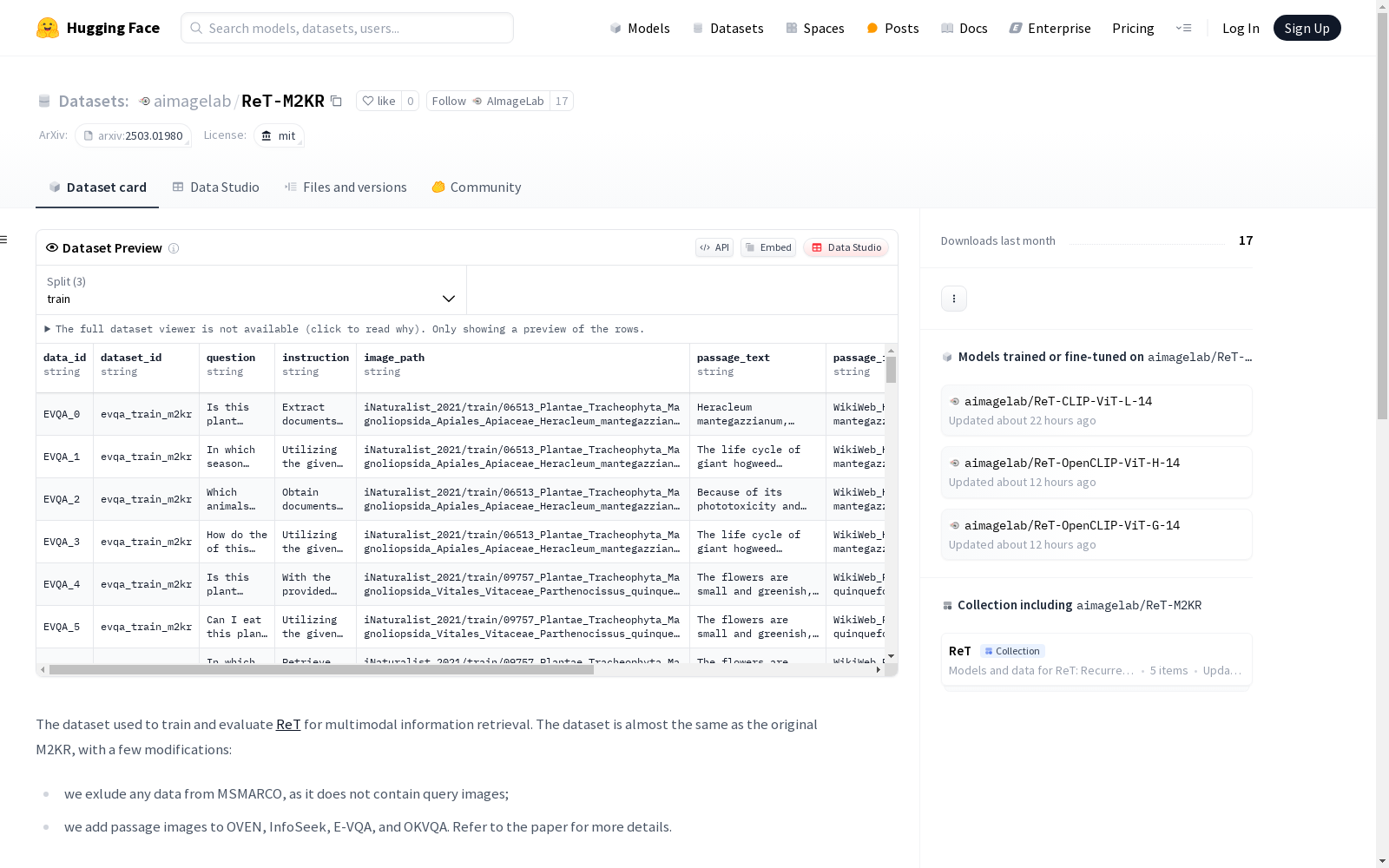This screenshot has width=1389, height=868.
Task: Focus the search models, datasets, users field
Action: (x=347, y=28)
